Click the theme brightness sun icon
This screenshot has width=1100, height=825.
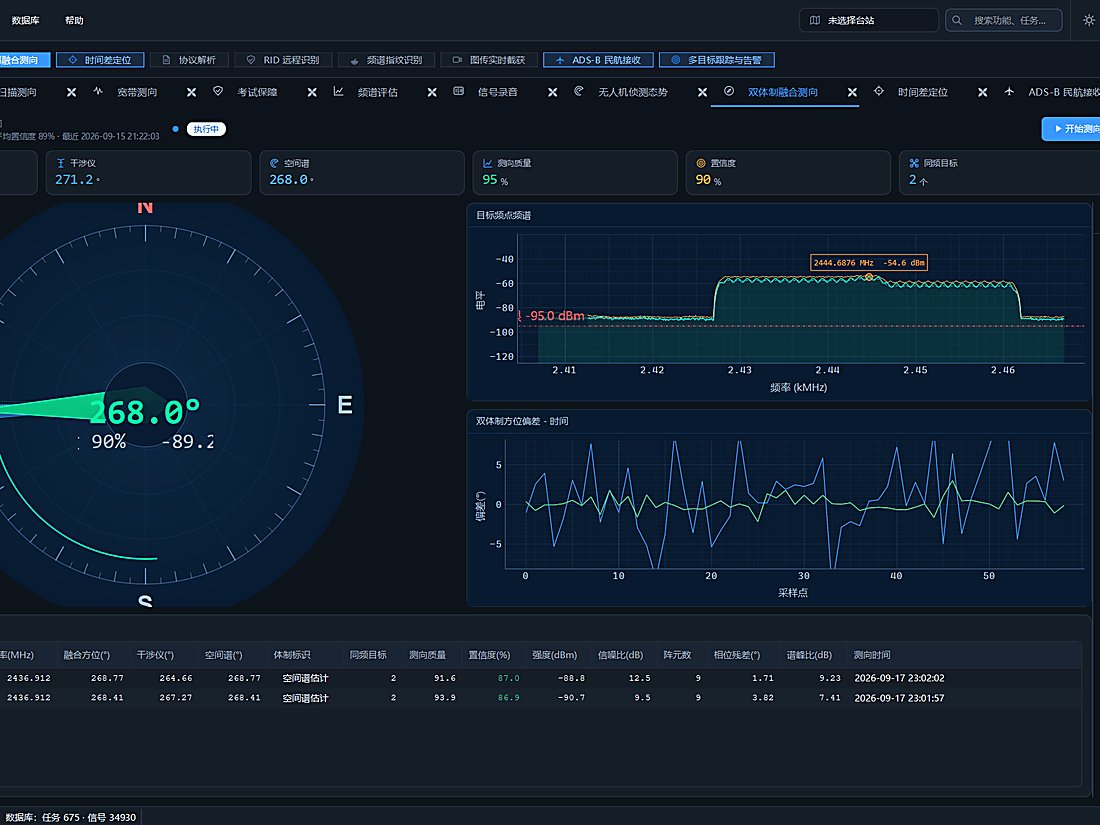click(1088, 20)
